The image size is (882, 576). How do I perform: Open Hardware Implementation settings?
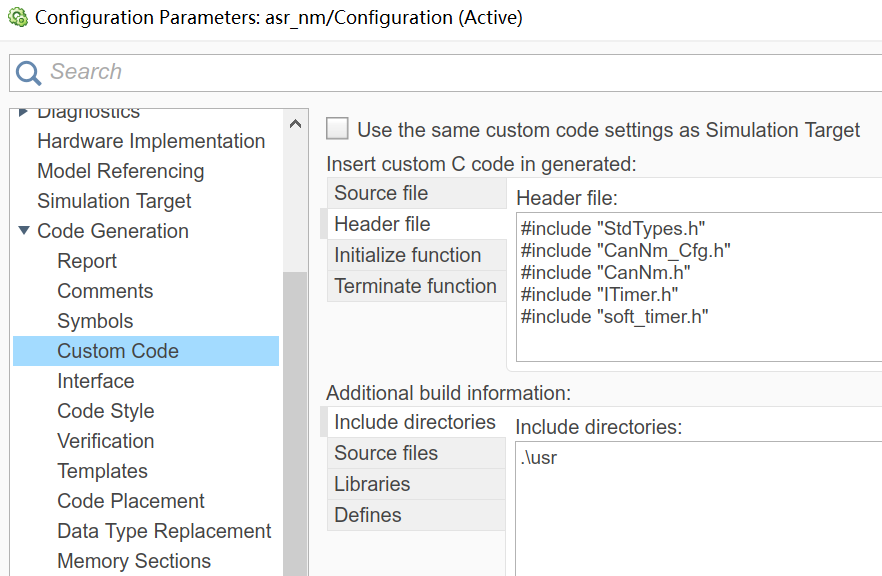pos(151,141)
